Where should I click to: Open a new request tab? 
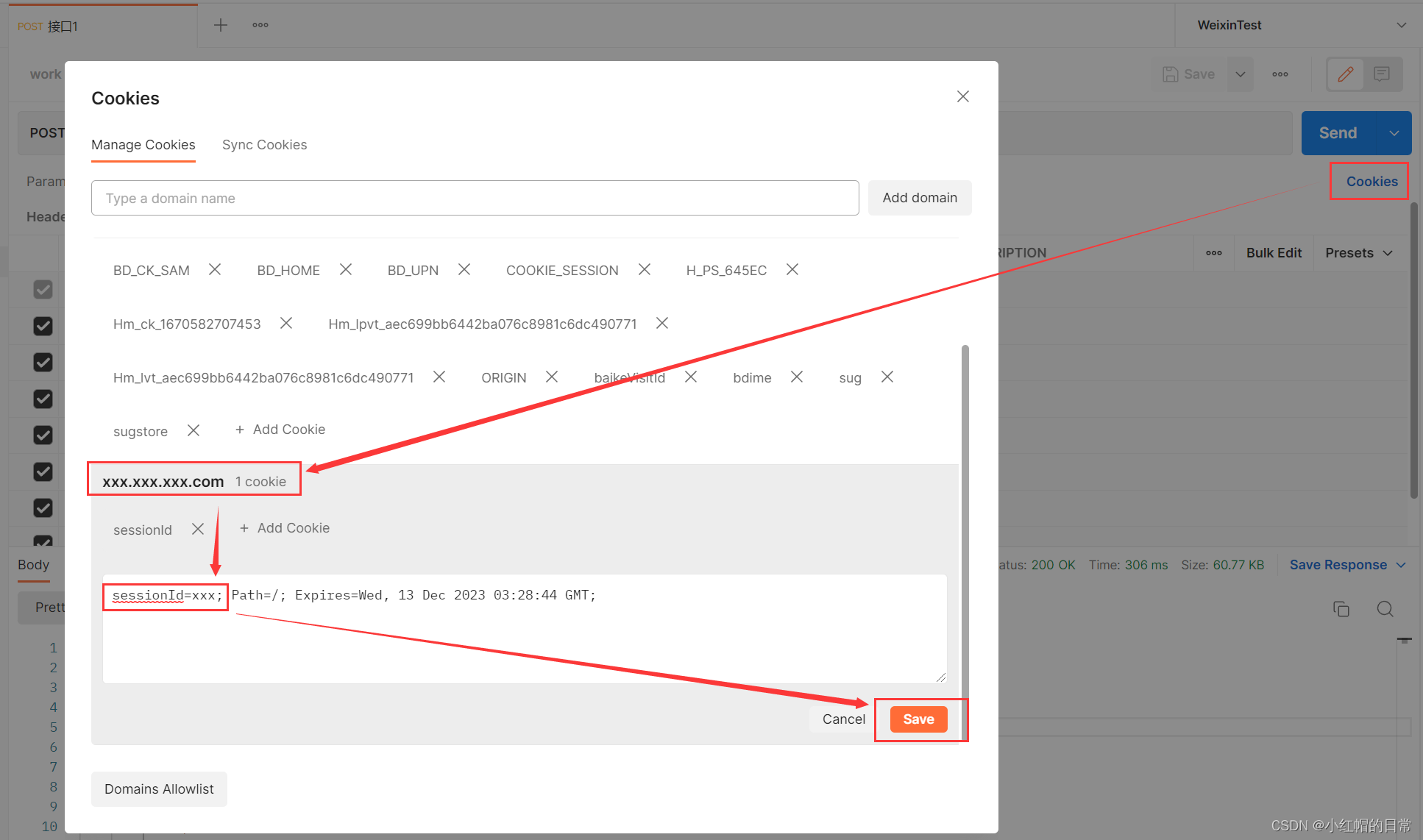coord(221,26)
